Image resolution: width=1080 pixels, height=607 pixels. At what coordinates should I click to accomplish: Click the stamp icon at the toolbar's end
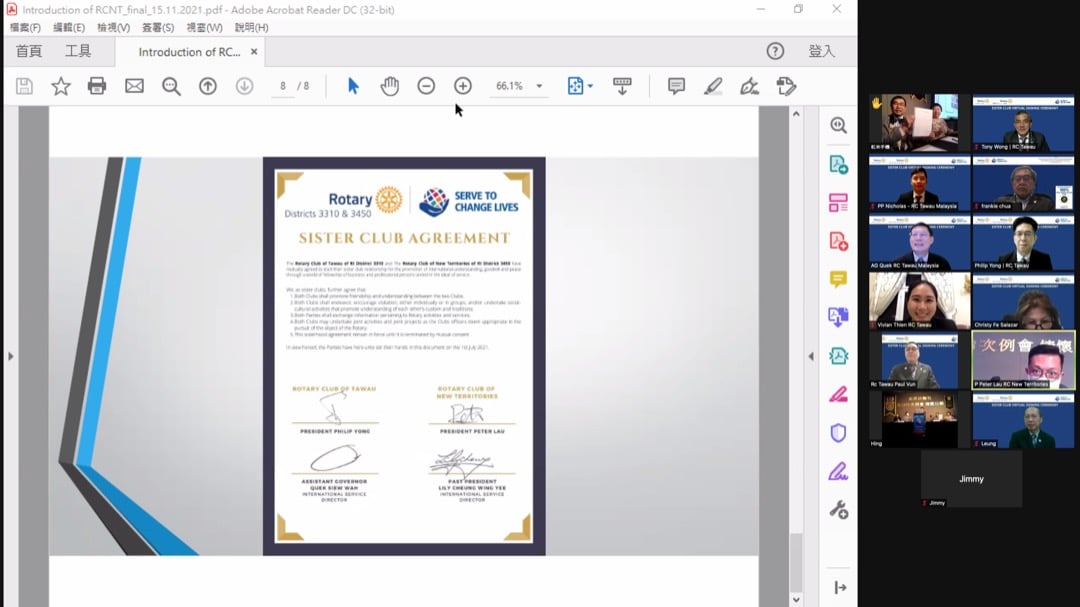click(786, 86)
